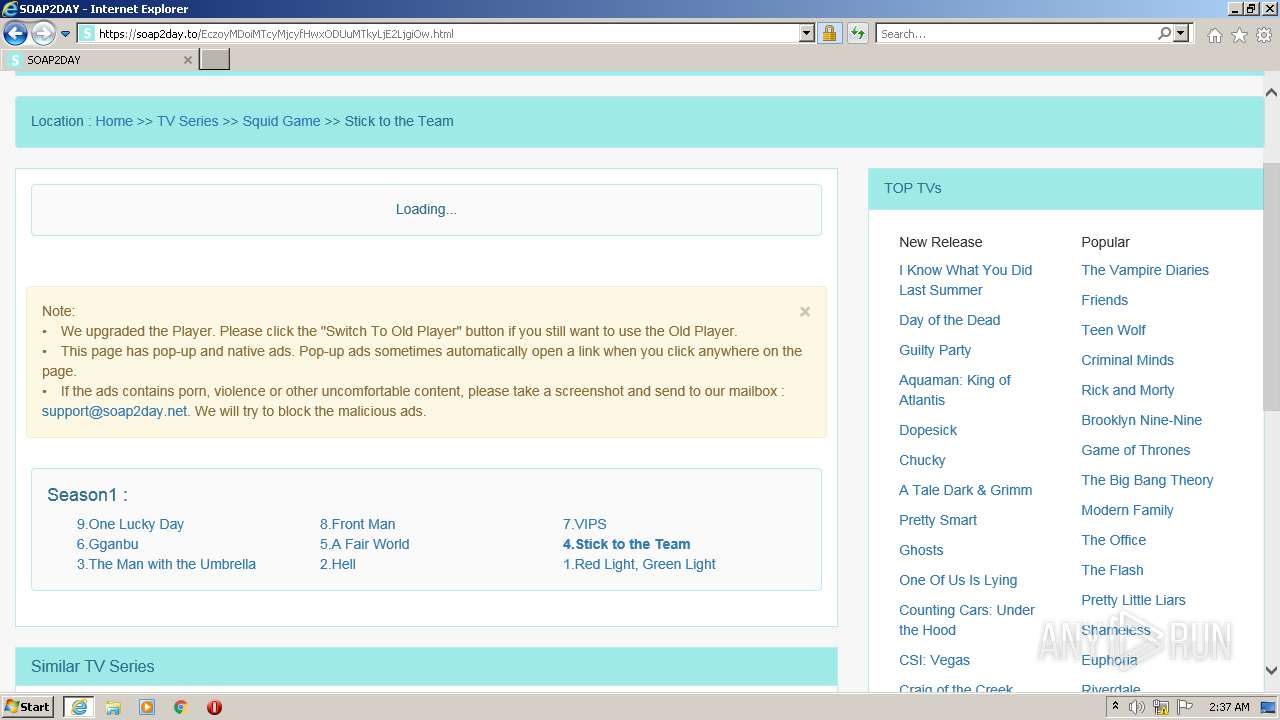1280x720 pixels.
Task: Open Ghosts link
Action: [921, 550]
